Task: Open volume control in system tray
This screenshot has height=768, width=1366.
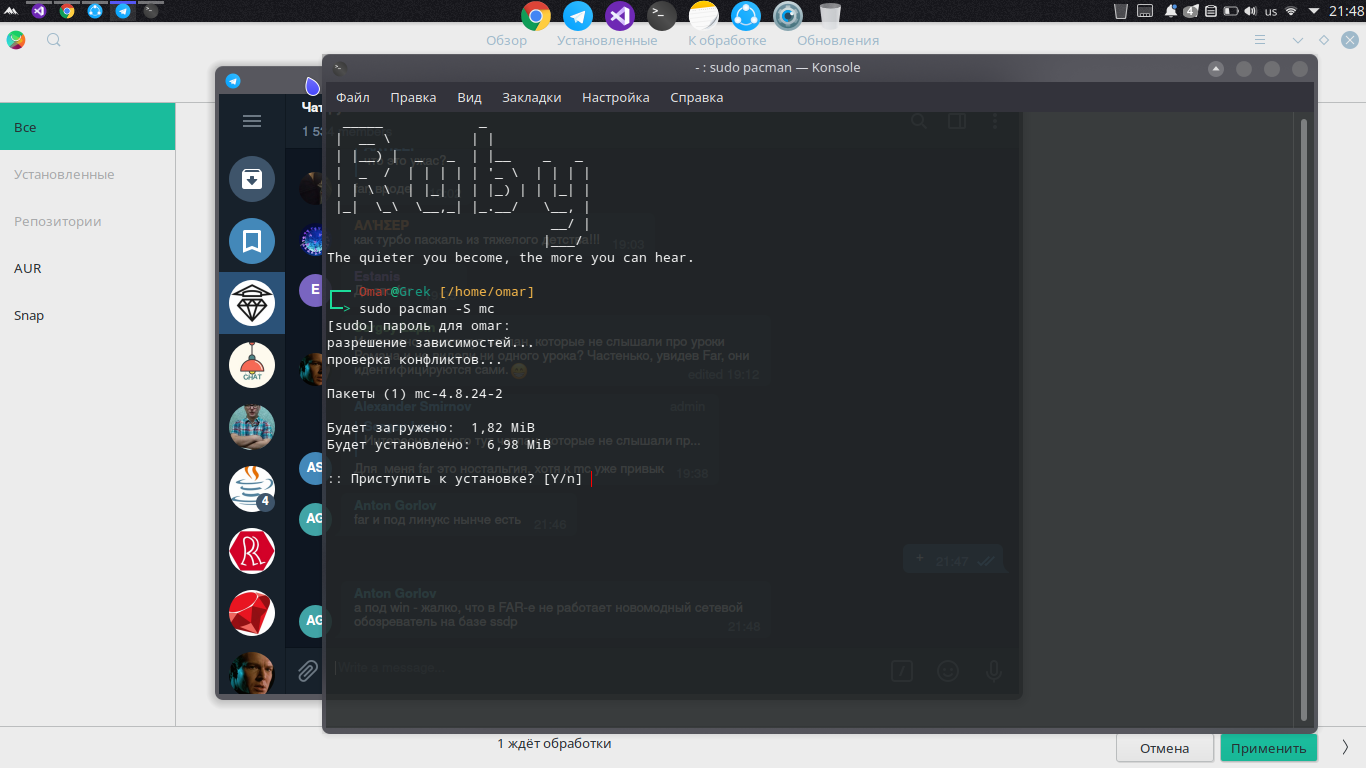Action: click(x=1250, y=11)
